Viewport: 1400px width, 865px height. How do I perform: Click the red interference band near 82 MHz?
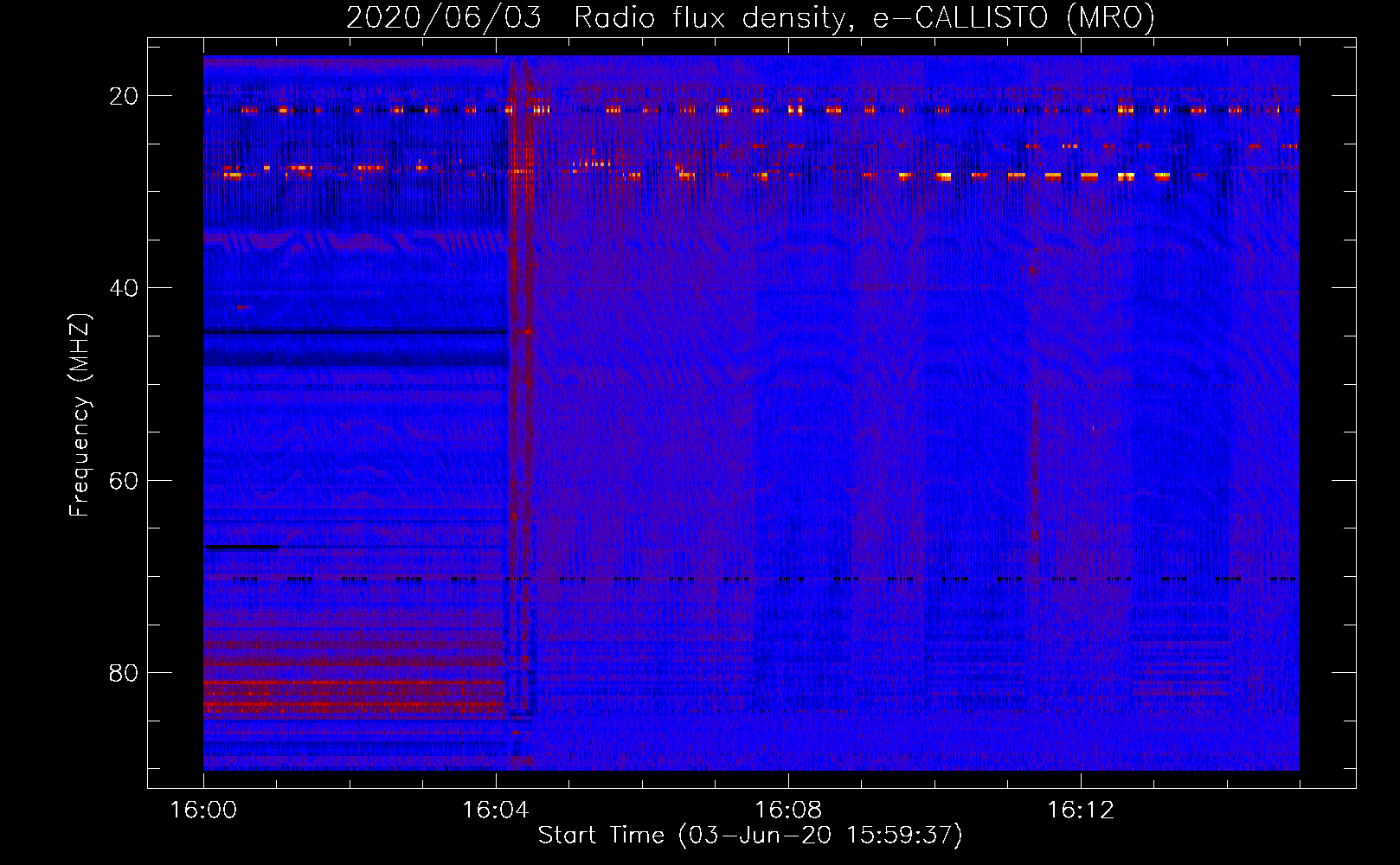tap(354, 697)
